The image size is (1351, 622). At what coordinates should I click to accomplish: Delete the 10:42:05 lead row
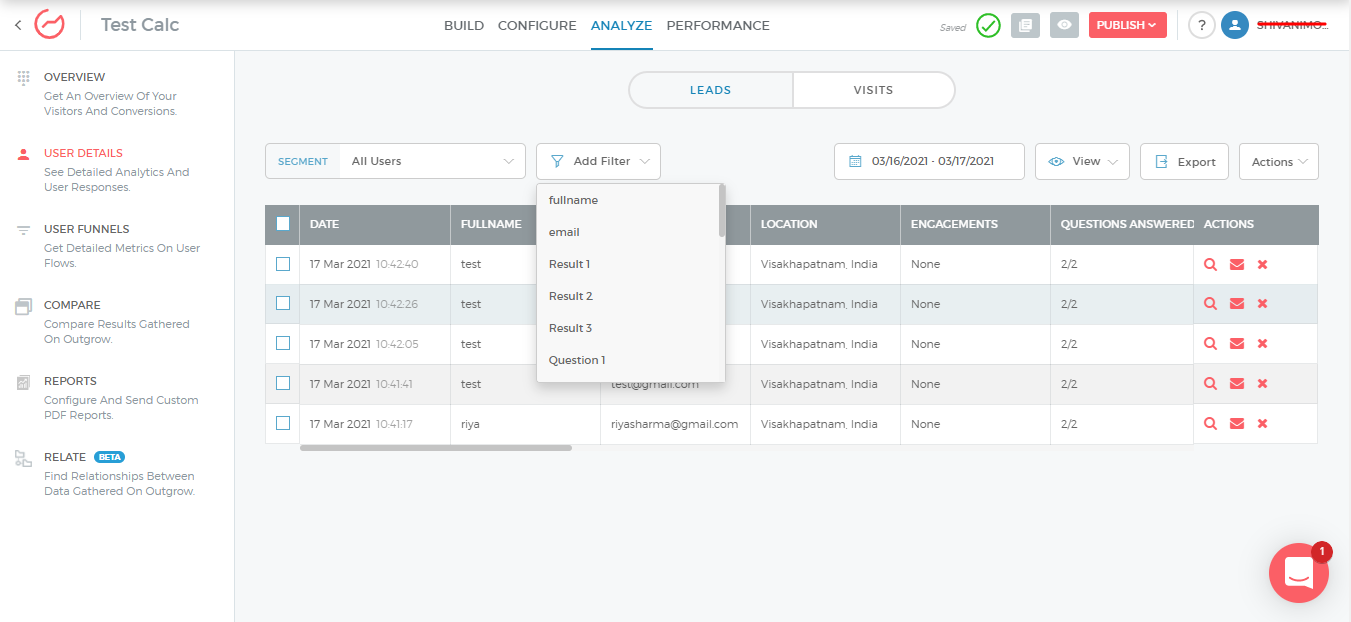click(1262, 344)
